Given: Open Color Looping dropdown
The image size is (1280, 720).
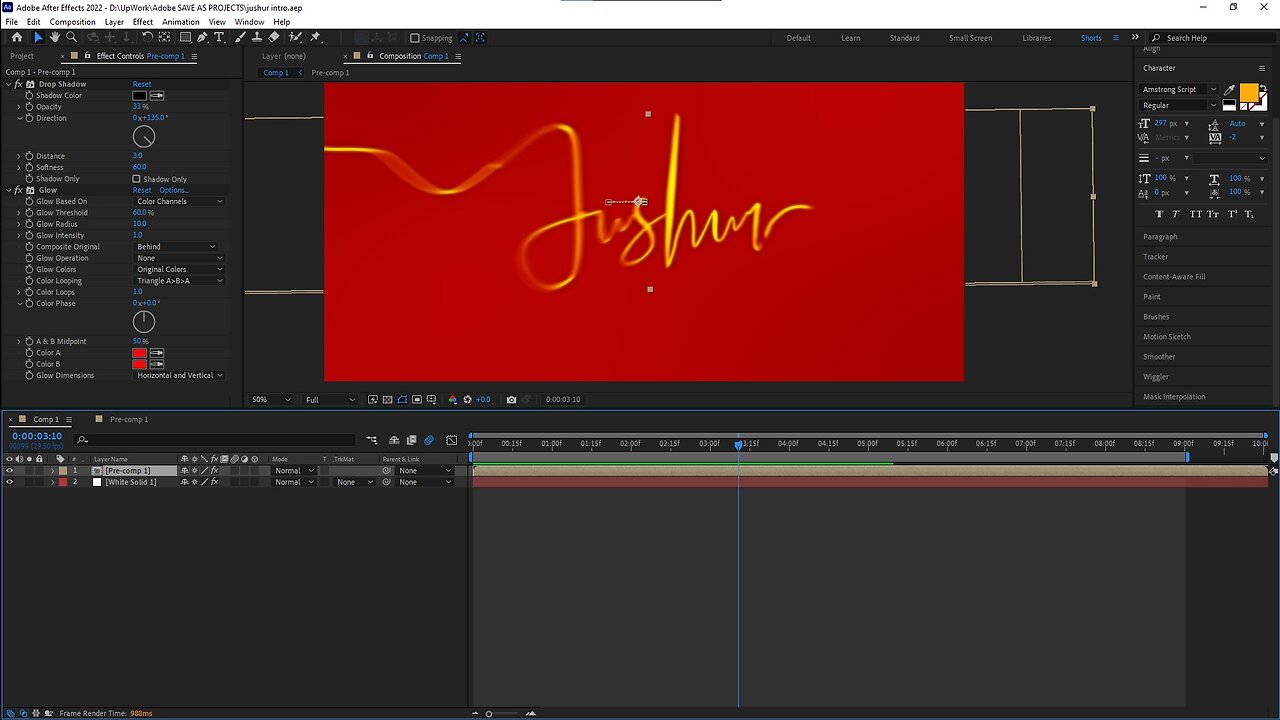Looking at the screenshot, I should (179, 281).
